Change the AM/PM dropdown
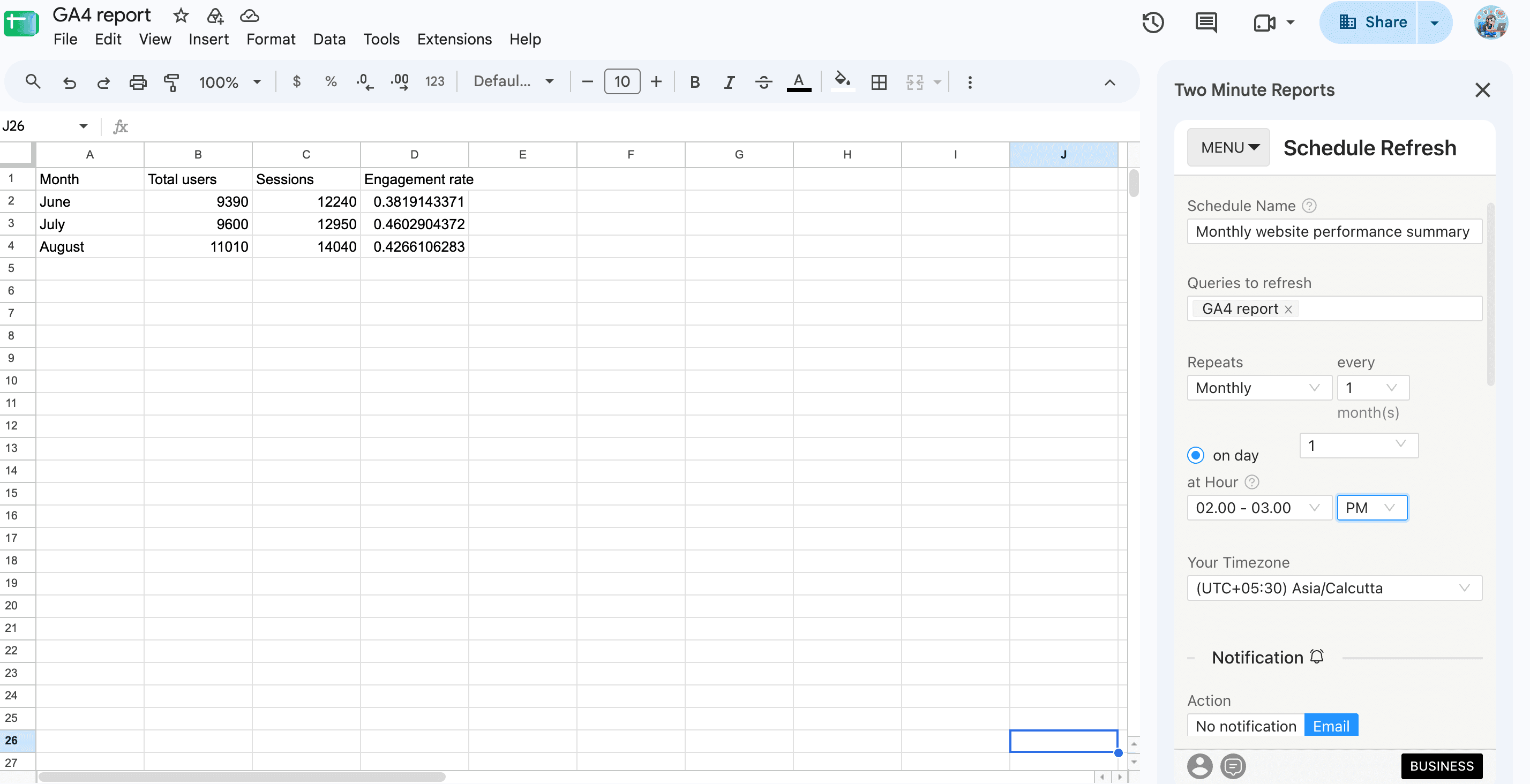 [1371, 508]
